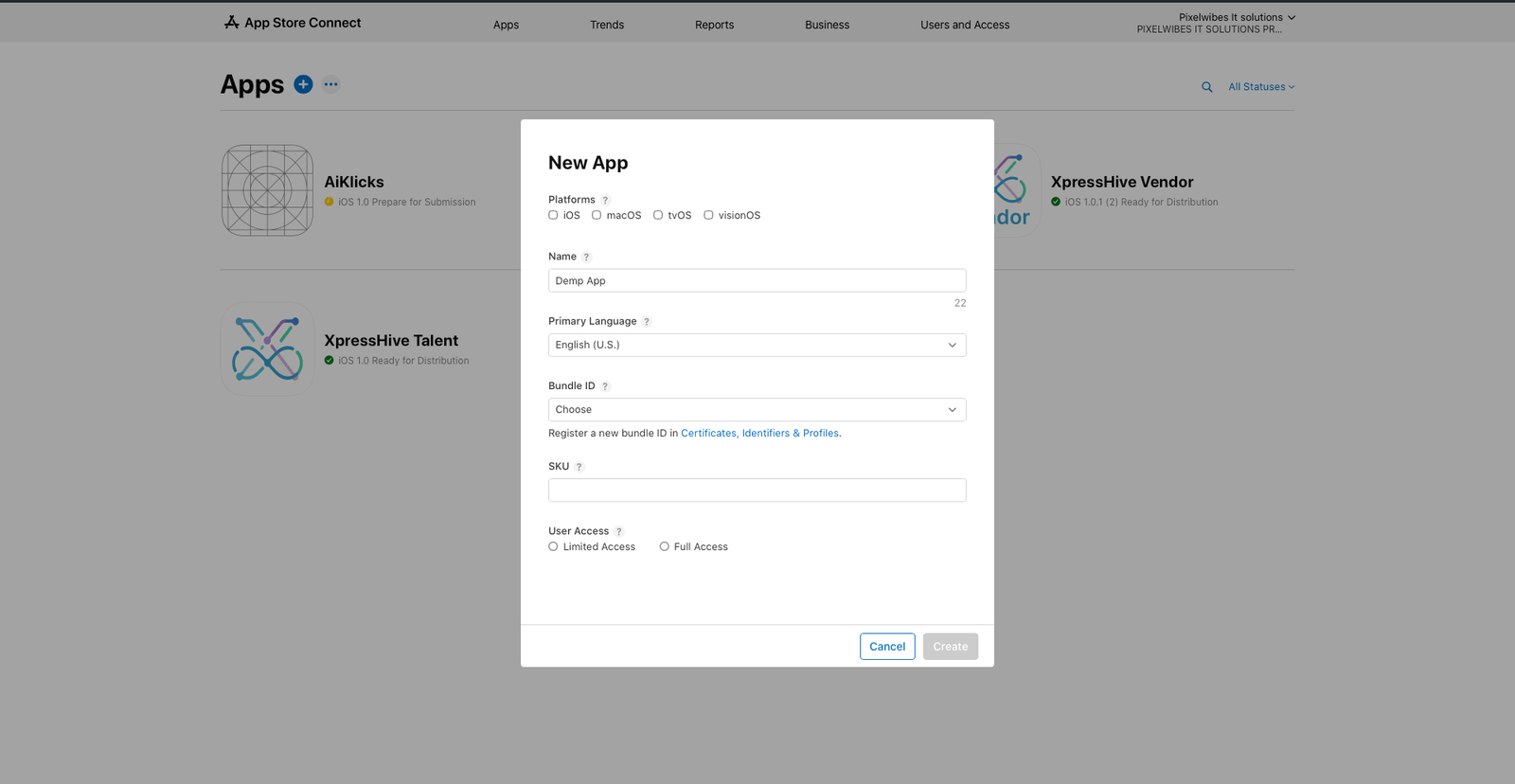Viewport: 1515px width, 784px height.
Task: Click AiKlicks status iOS 1.0 Prepare for Submission
Action: click(407, 203)
